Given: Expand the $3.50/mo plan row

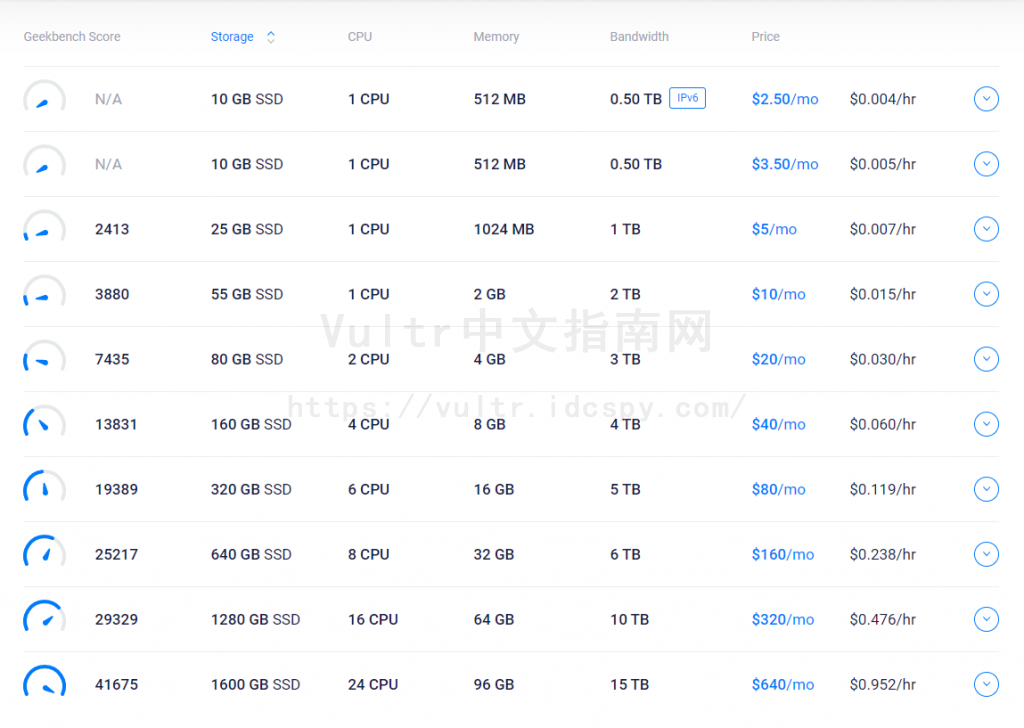Looking at the screenshot, I should [x=986, y=164].
